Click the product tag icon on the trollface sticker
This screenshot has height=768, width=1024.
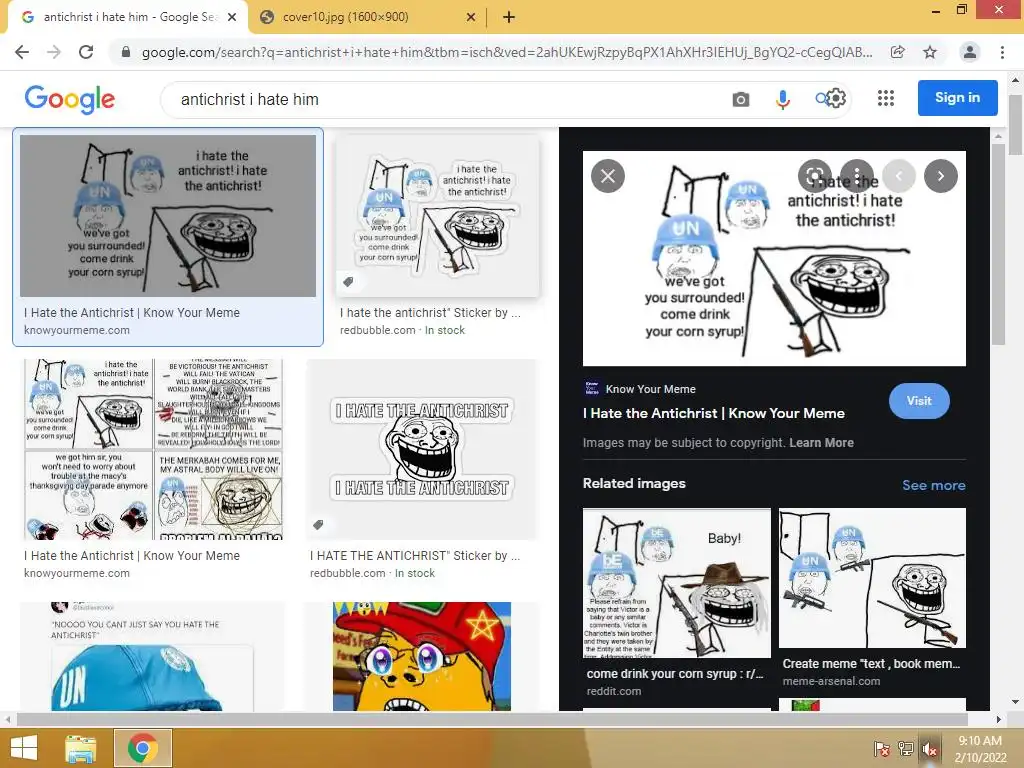tap(318, 524)
